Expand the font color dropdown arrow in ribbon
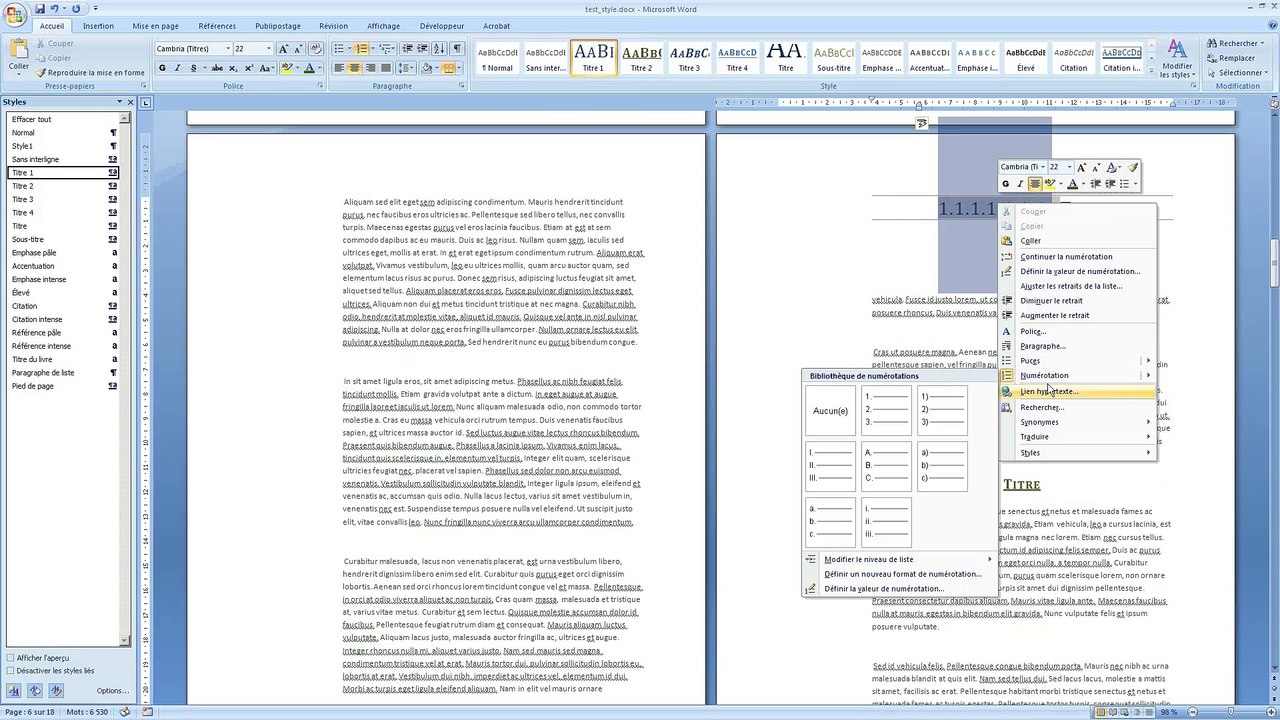 (320, 68)
